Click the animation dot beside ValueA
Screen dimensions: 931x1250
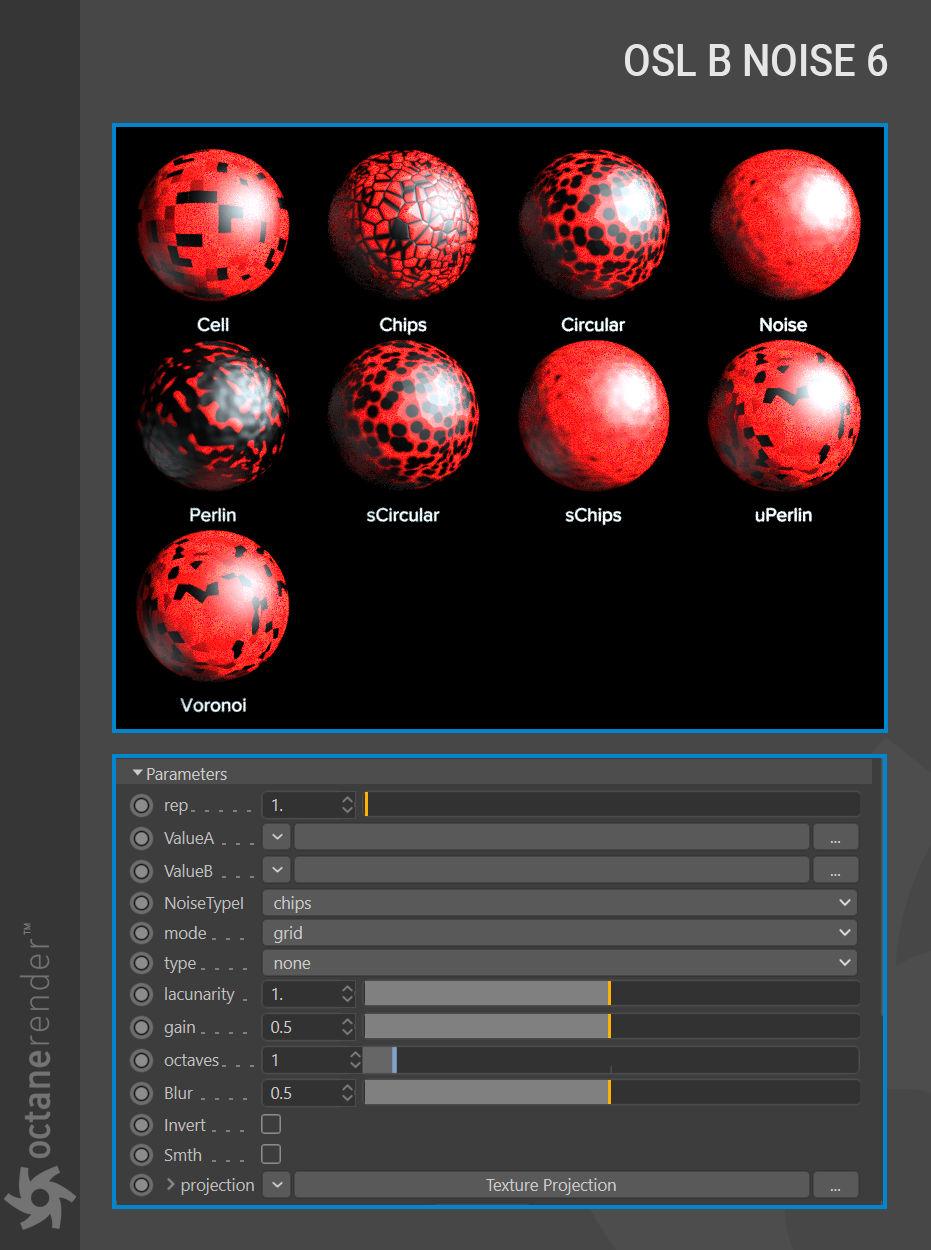click(142, 838)
